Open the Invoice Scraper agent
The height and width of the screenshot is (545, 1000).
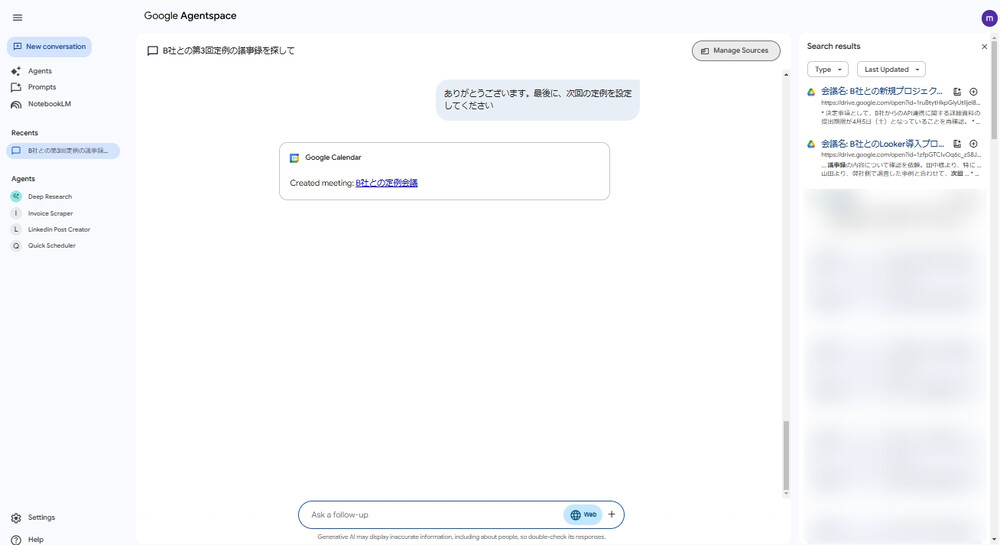click(x=50, y=214)
